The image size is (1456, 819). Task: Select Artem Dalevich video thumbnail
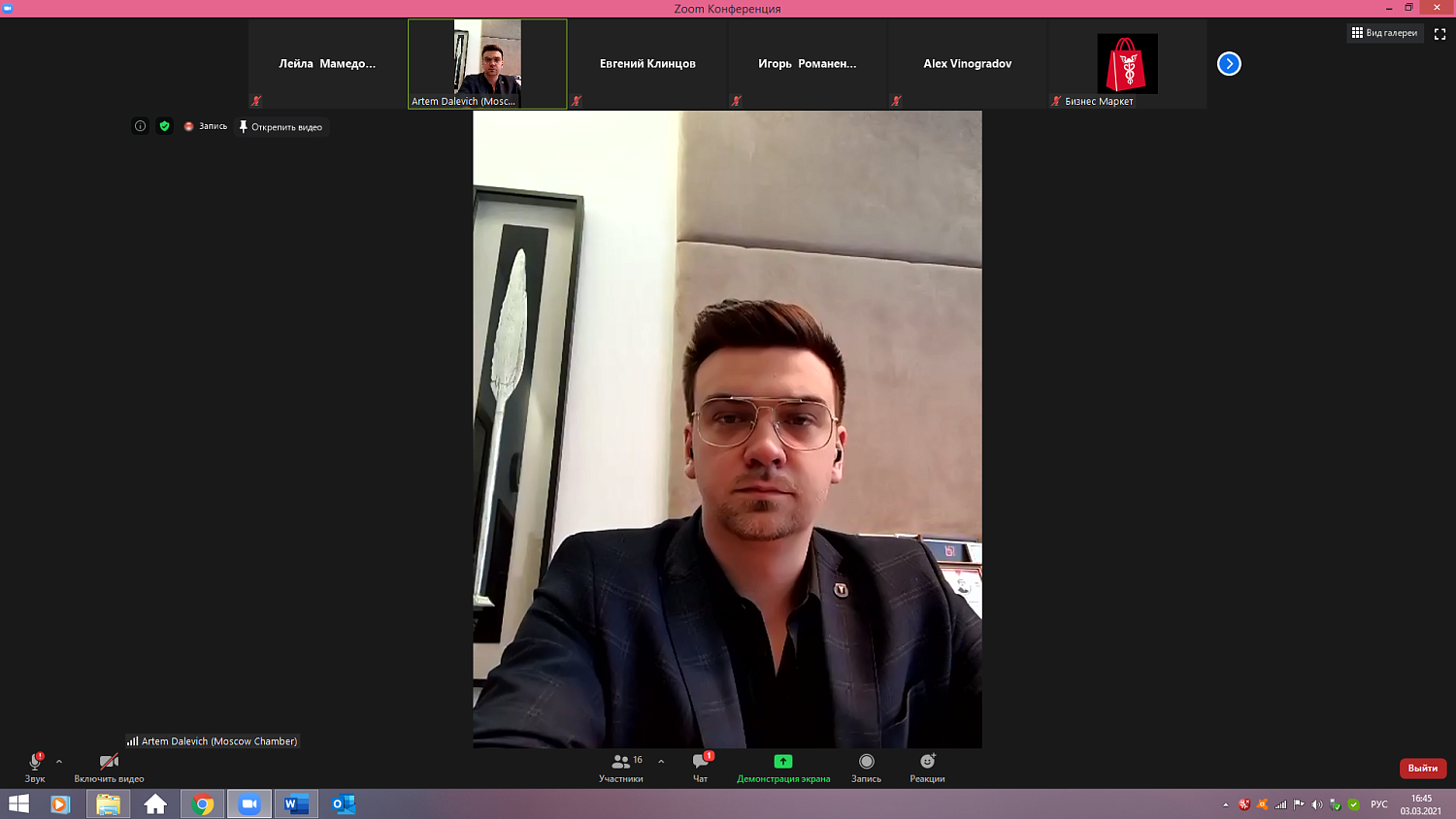[487, 64]
